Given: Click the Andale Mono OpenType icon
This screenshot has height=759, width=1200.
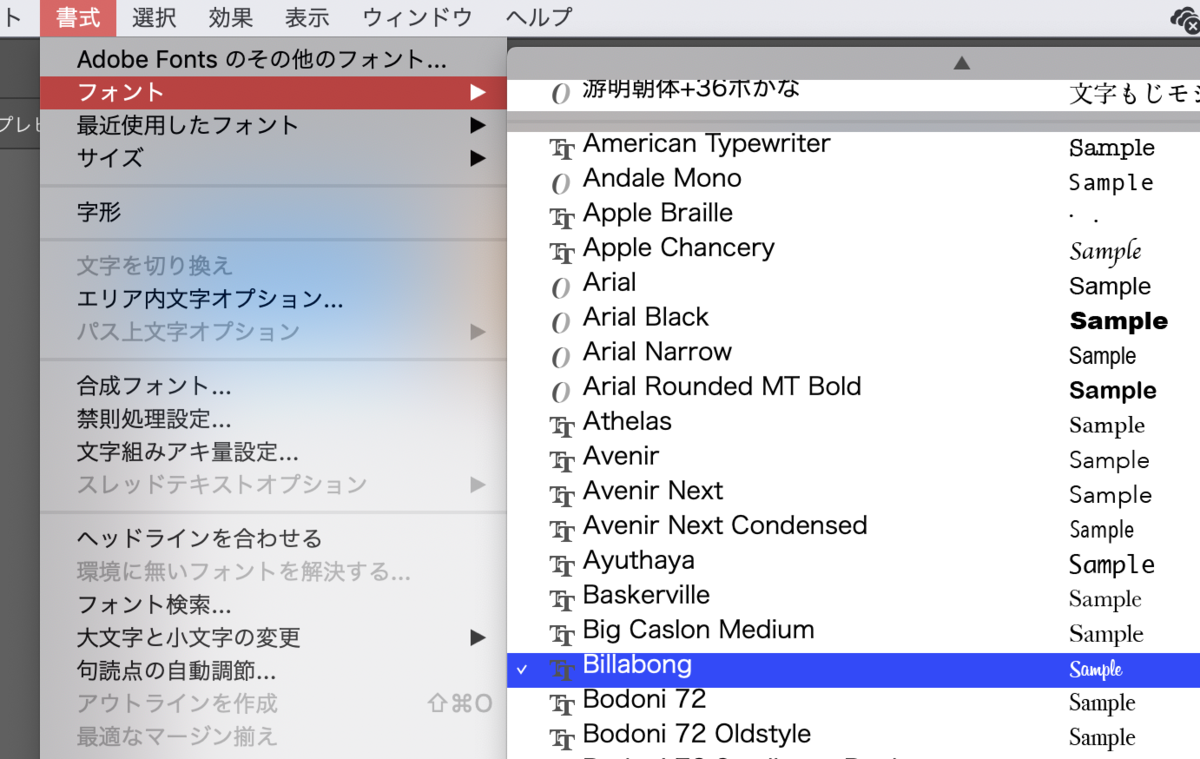Looking at the screenshot, I should [x=561, y=182].
